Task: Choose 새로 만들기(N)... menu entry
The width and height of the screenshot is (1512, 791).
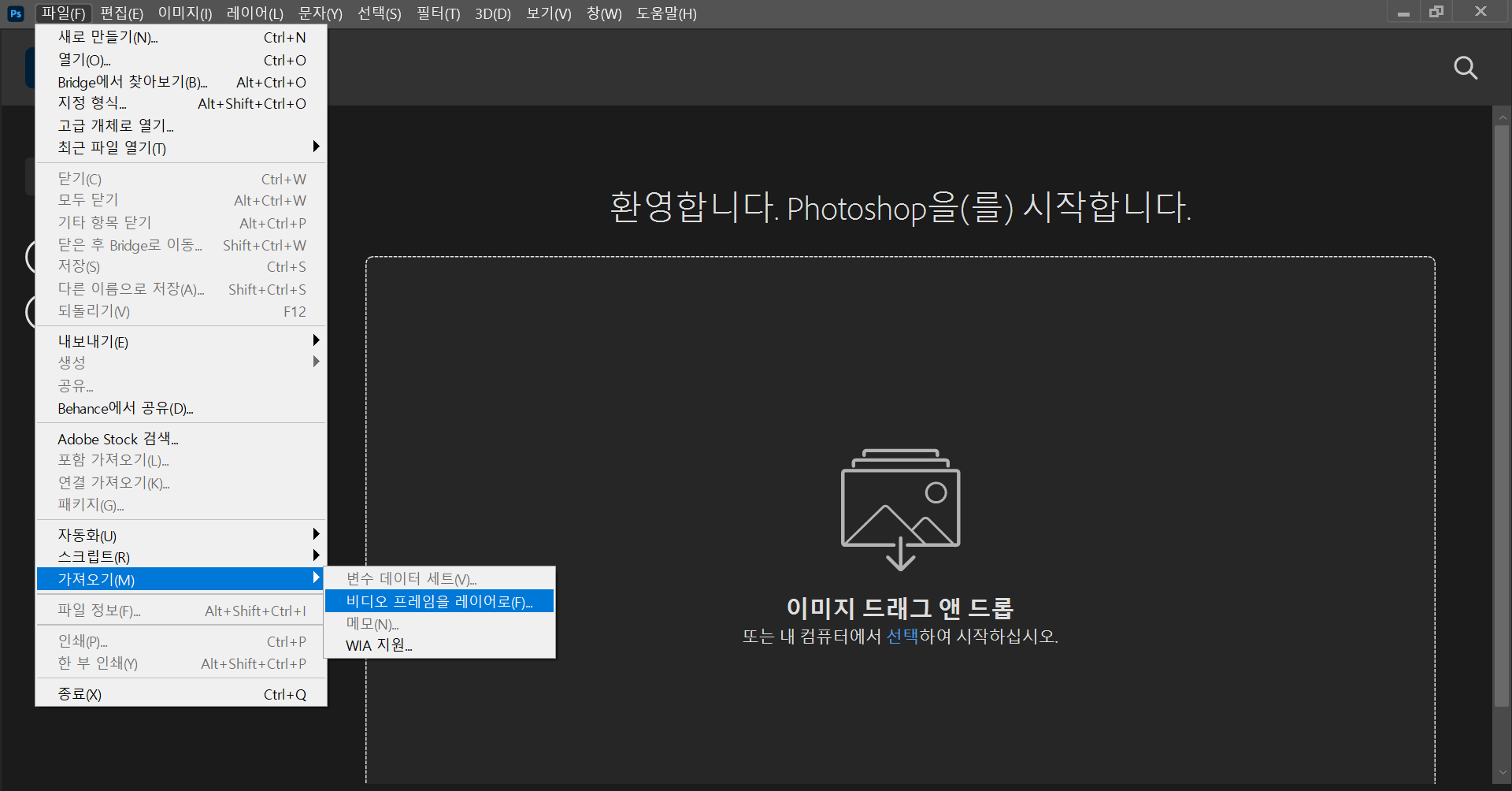Action: click(181, 37)
